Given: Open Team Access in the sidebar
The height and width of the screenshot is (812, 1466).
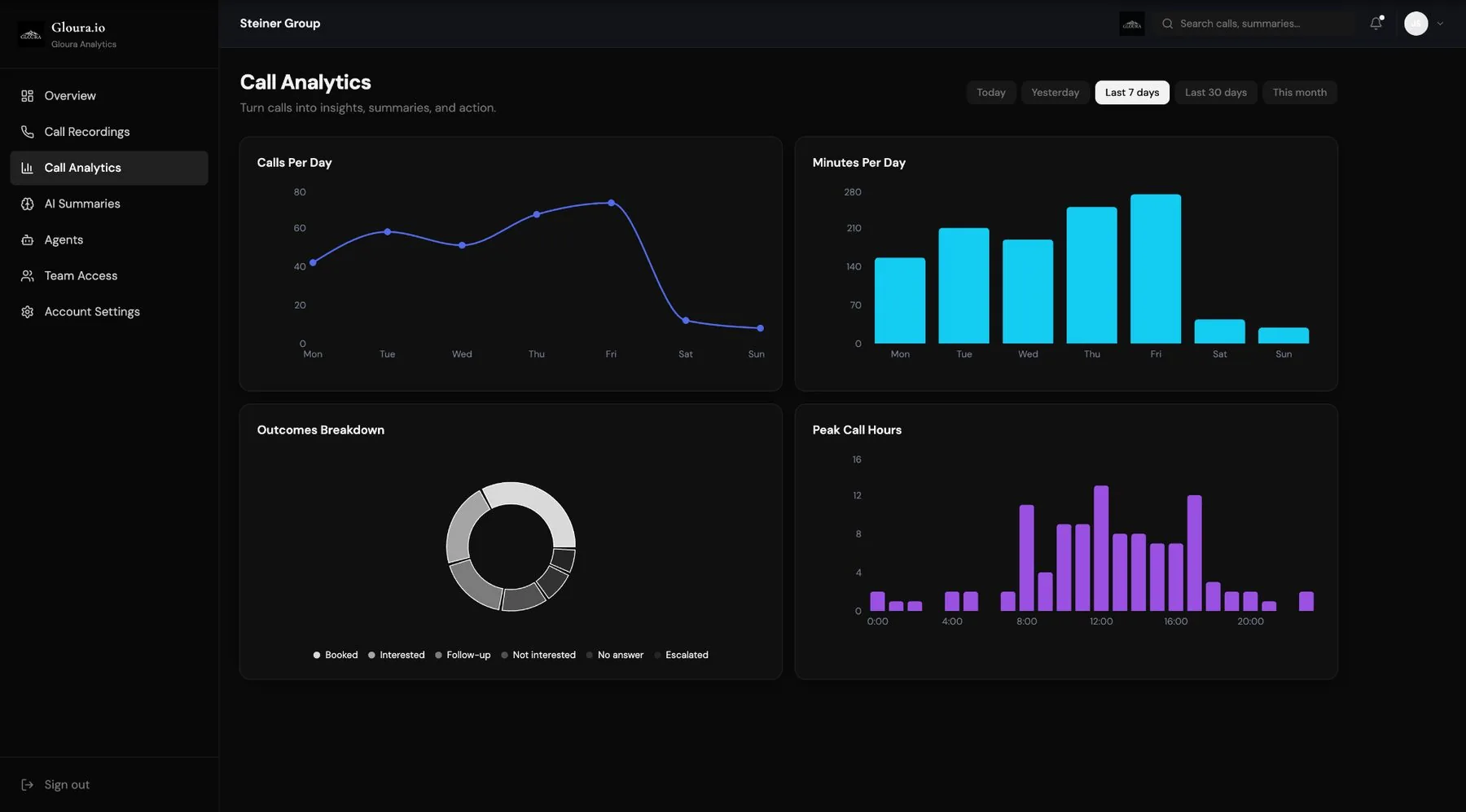Looking at the screenshot, I should pyautogui.click(x=109, y=276).
